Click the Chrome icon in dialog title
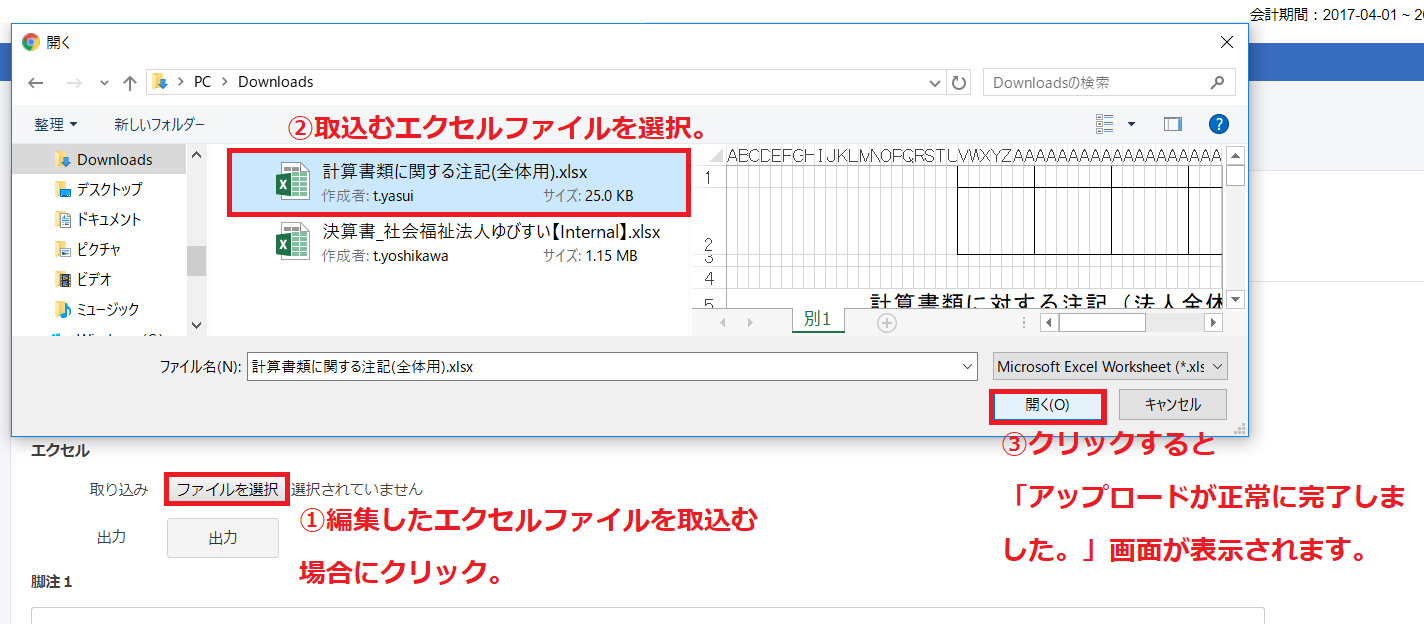Image resolution: width=1424 pixels, height=624 pixels. point(31,42)
